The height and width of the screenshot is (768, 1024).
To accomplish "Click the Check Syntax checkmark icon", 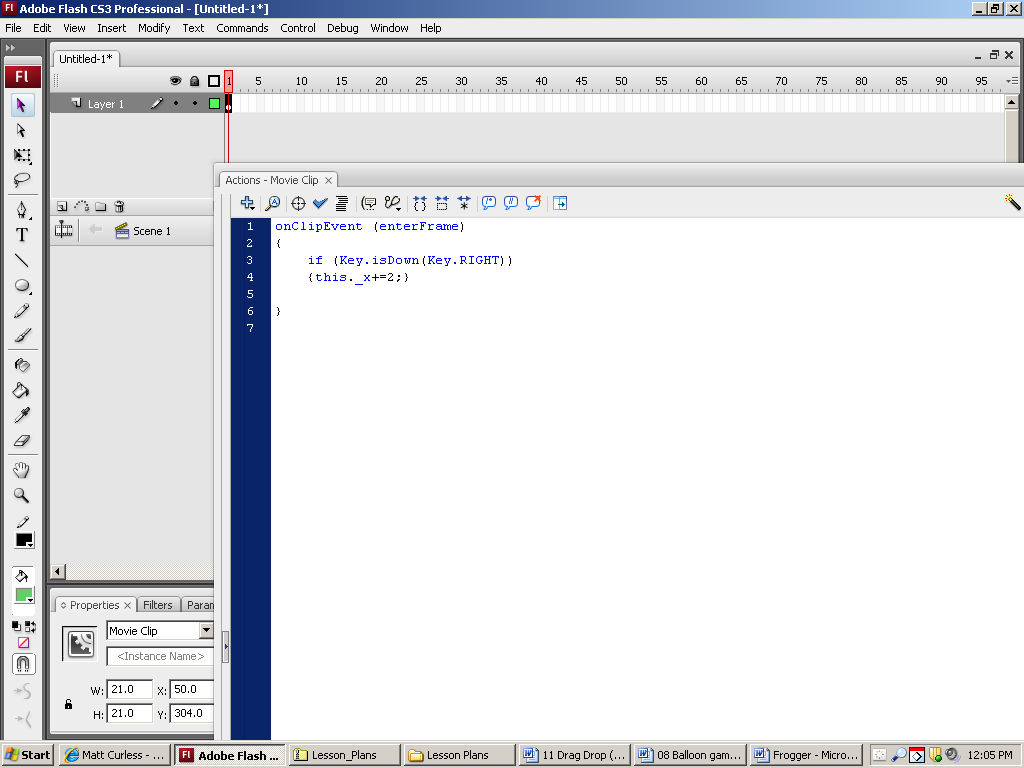I will 320,203.
